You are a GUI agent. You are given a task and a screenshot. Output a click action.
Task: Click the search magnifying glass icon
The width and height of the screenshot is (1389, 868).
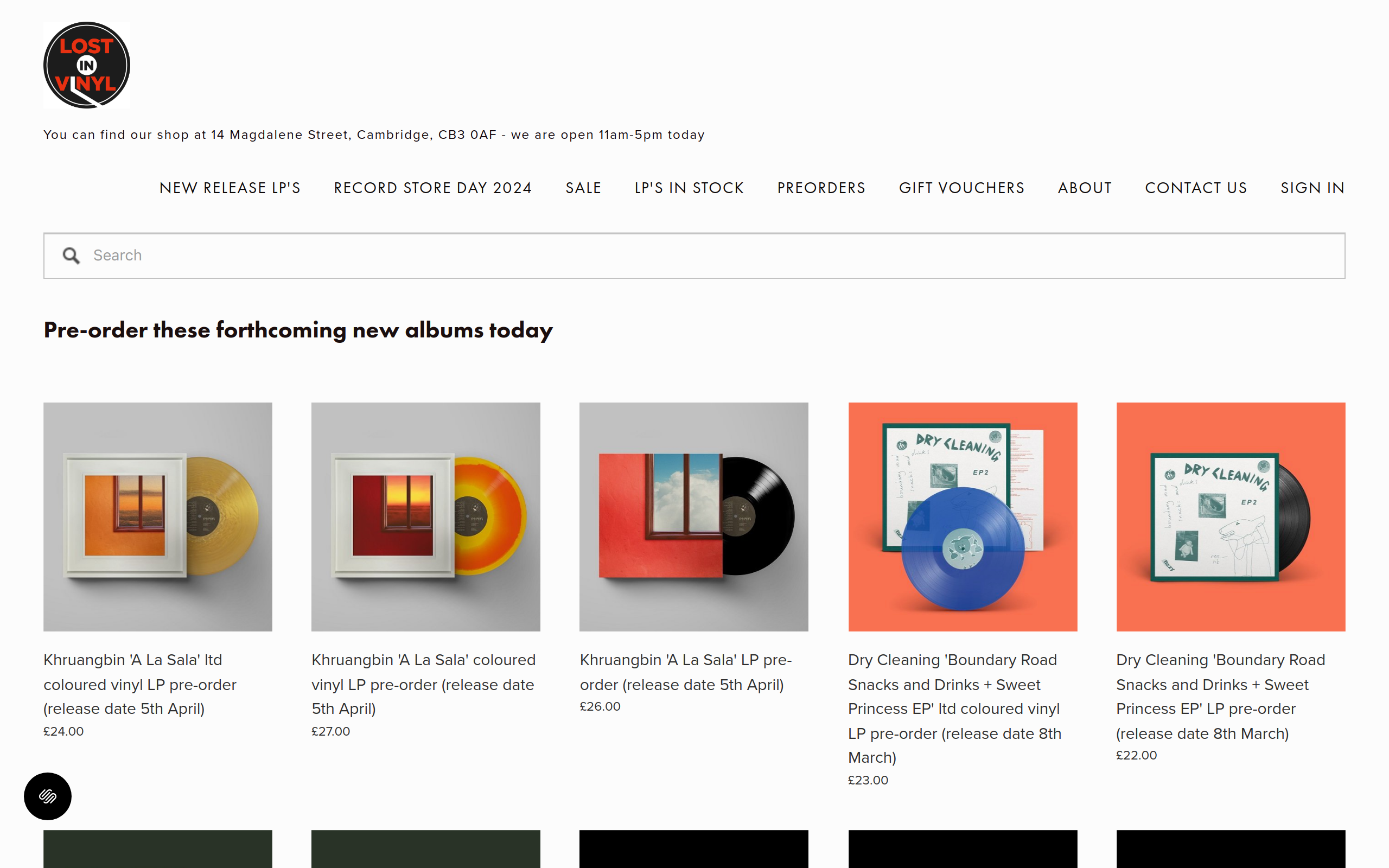point(71,256)
